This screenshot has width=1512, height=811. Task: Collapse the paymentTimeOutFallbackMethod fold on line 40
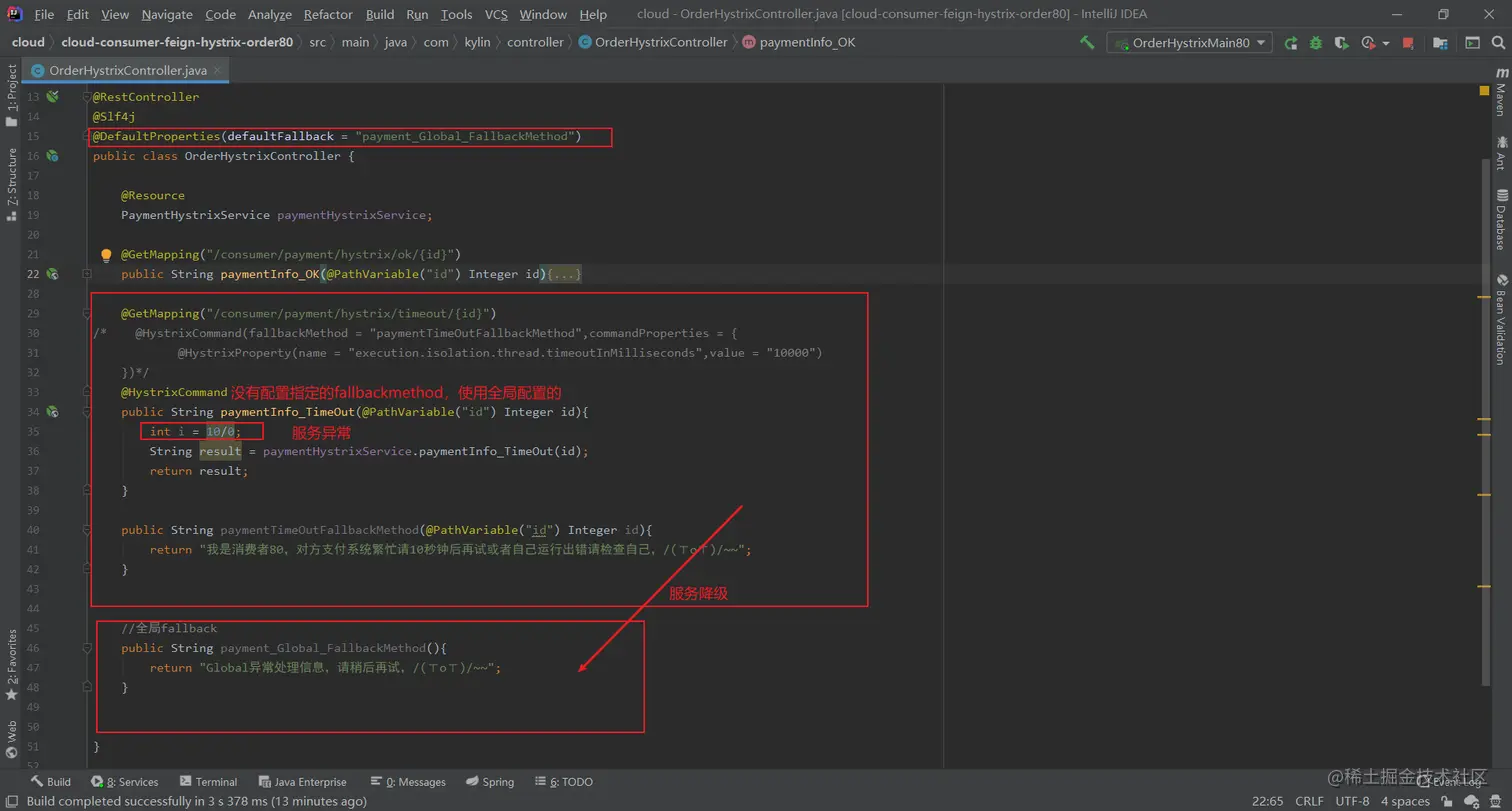pos(87,530)
